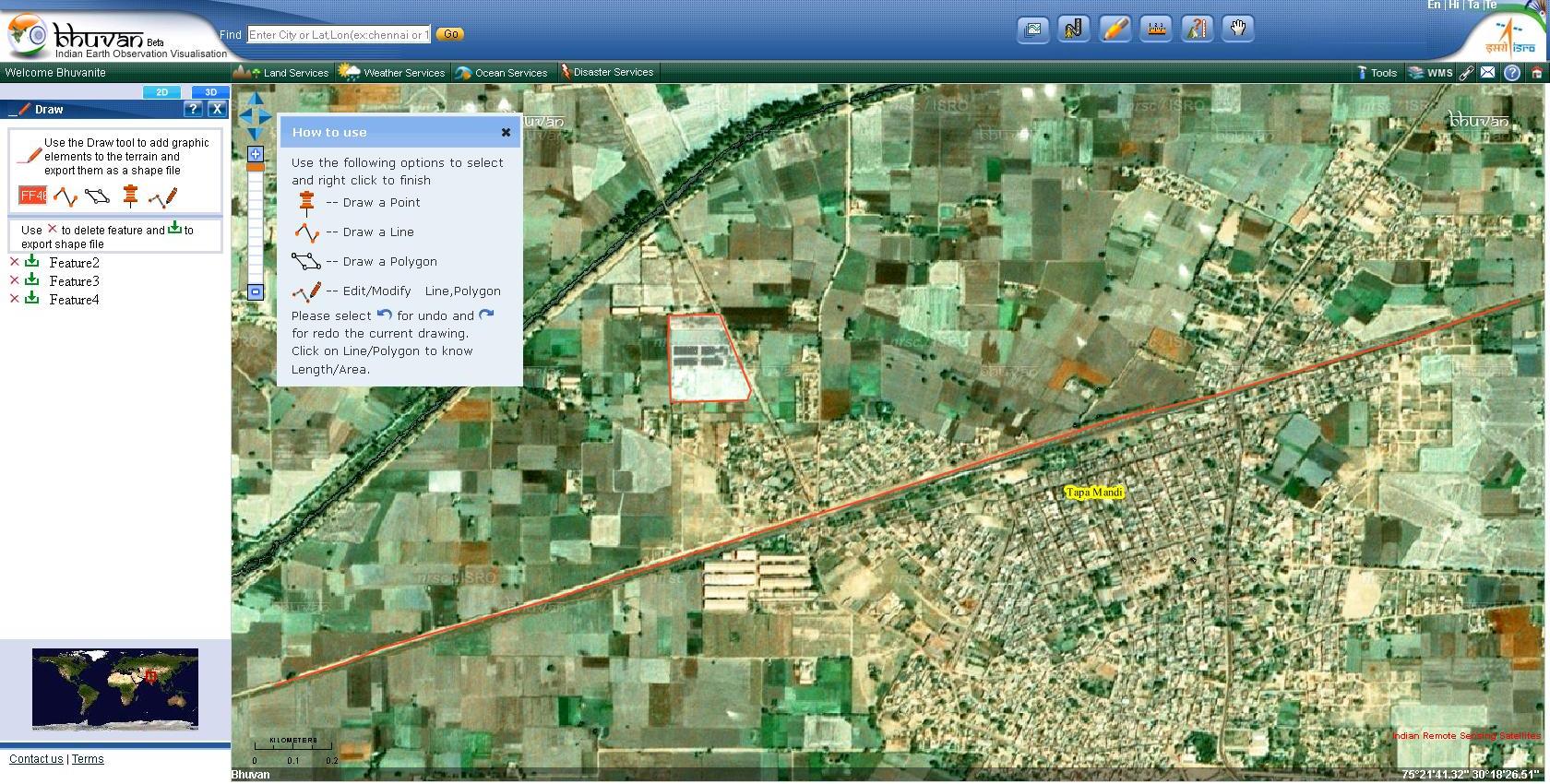The image size is (1550, 784).
Task: Select the hand pan tool
Action: [x=1237, y=30]
